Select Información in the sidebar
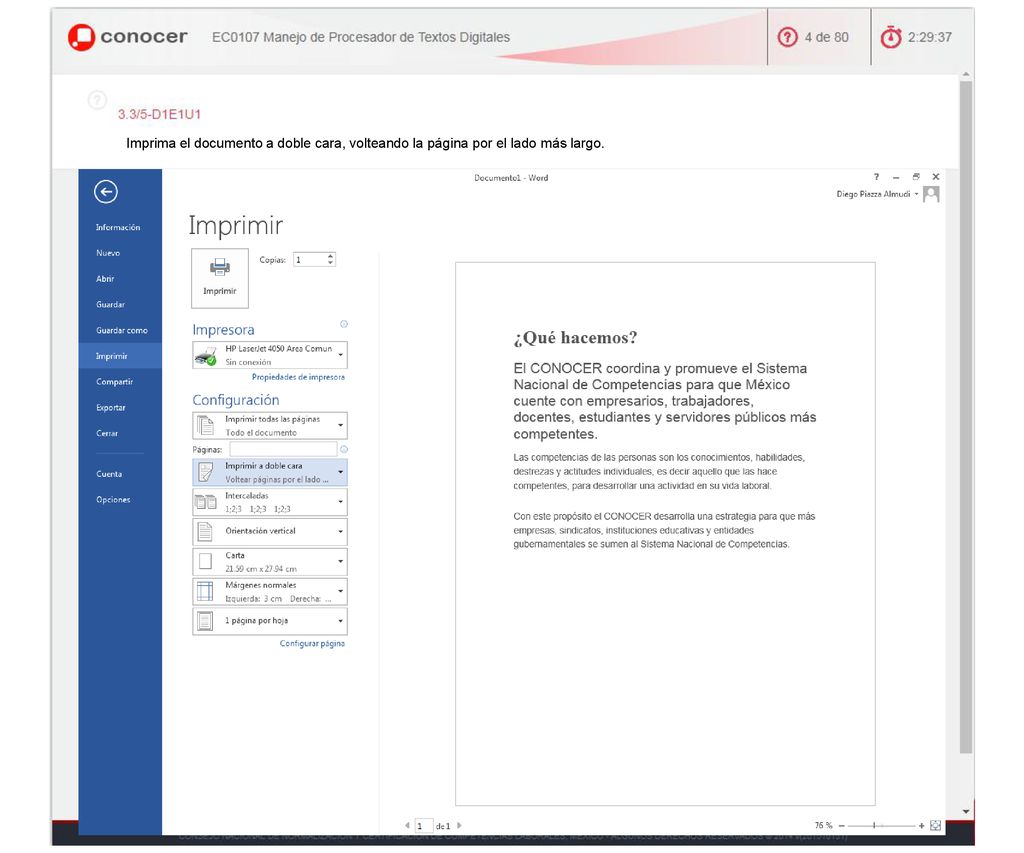Screen dimensions: 1024x853 point(118,227)
